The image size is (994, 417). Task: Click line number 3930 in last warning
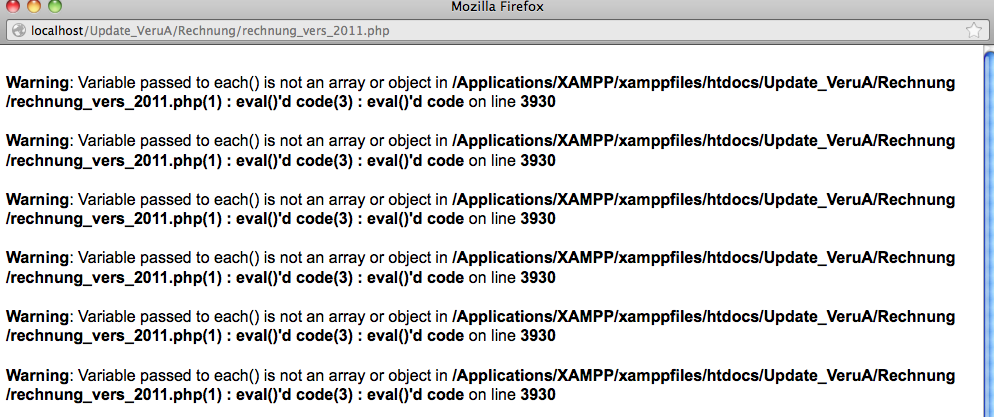pyautogui.click(x=537, y=394)
